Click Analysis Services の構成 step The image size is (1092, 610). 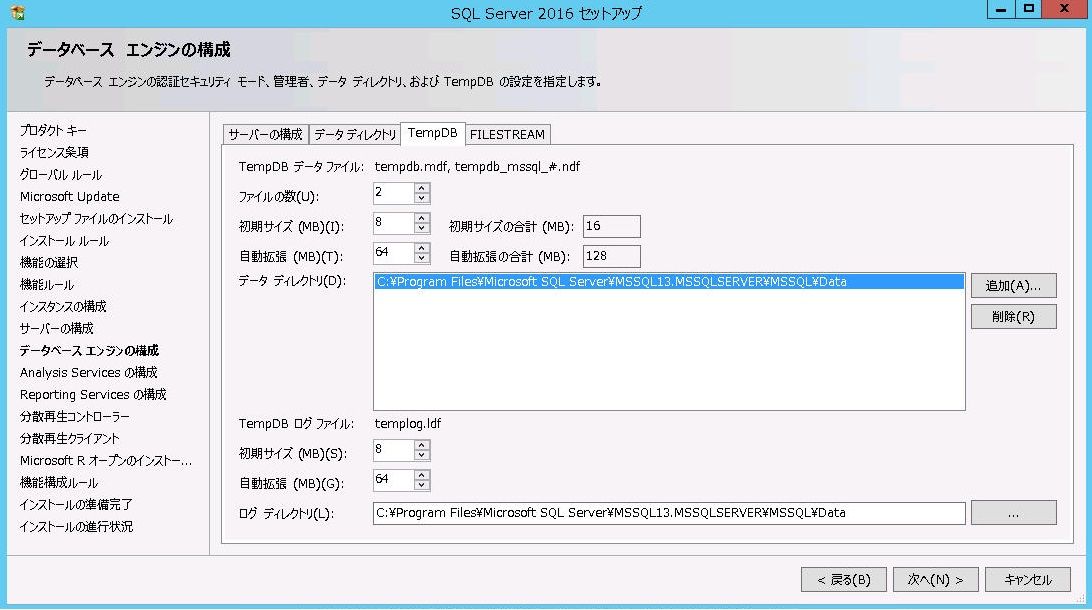click(x=88, y=373)
